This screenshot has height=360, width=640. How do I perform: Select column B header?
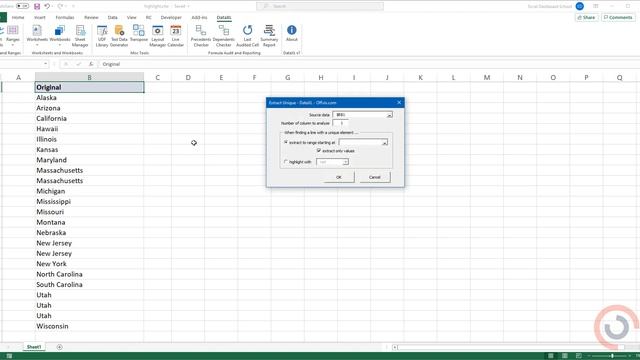point(89,77)
